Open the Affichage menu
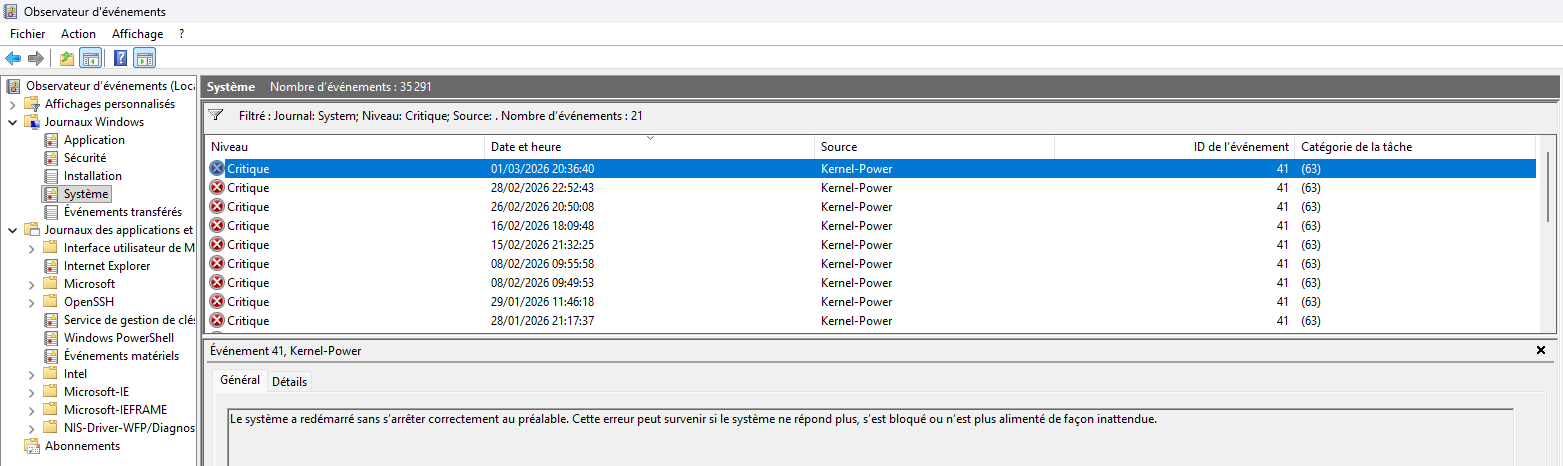1563x466 pixels. (x=137, y=34)
